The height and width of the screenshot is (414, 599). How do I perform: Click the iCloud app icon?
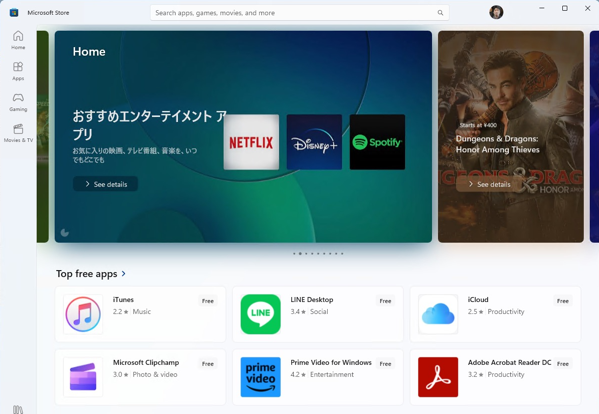[438, 314]
